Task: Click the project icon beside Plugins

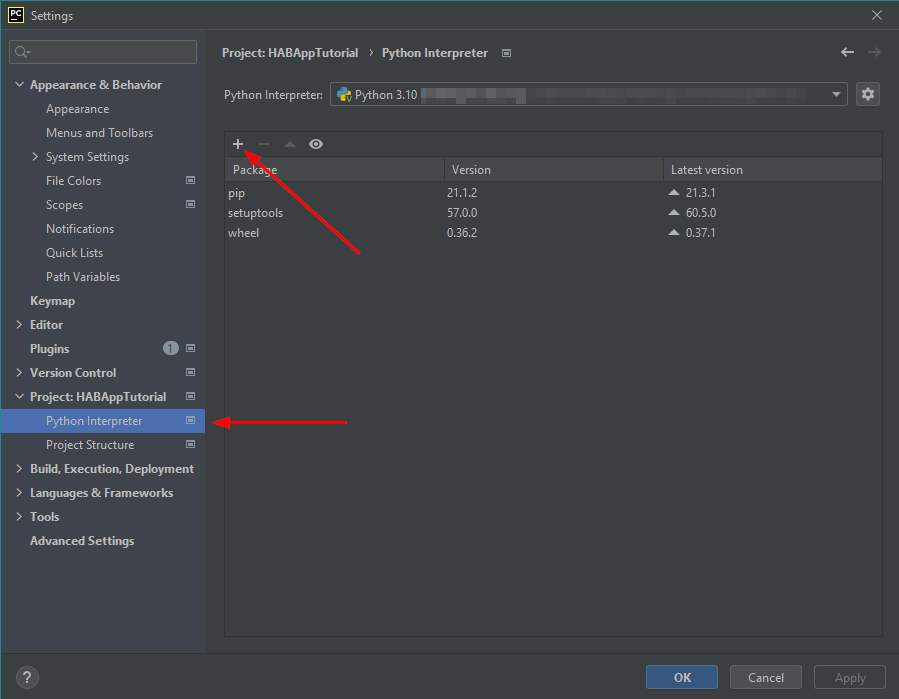Action: [x=190, y=348]
